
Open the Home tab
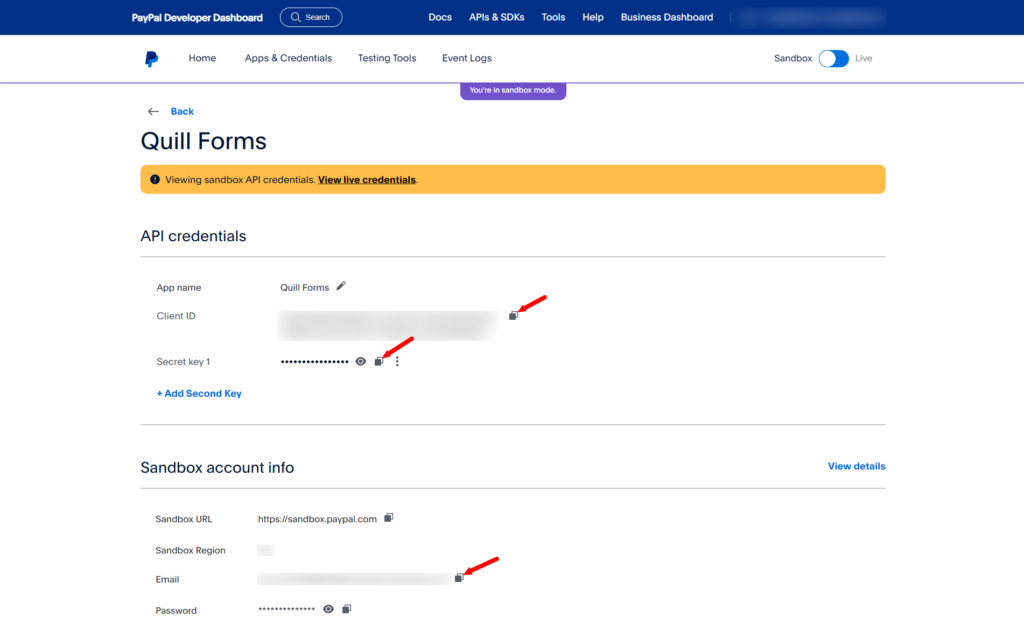[x=202, y=58]
